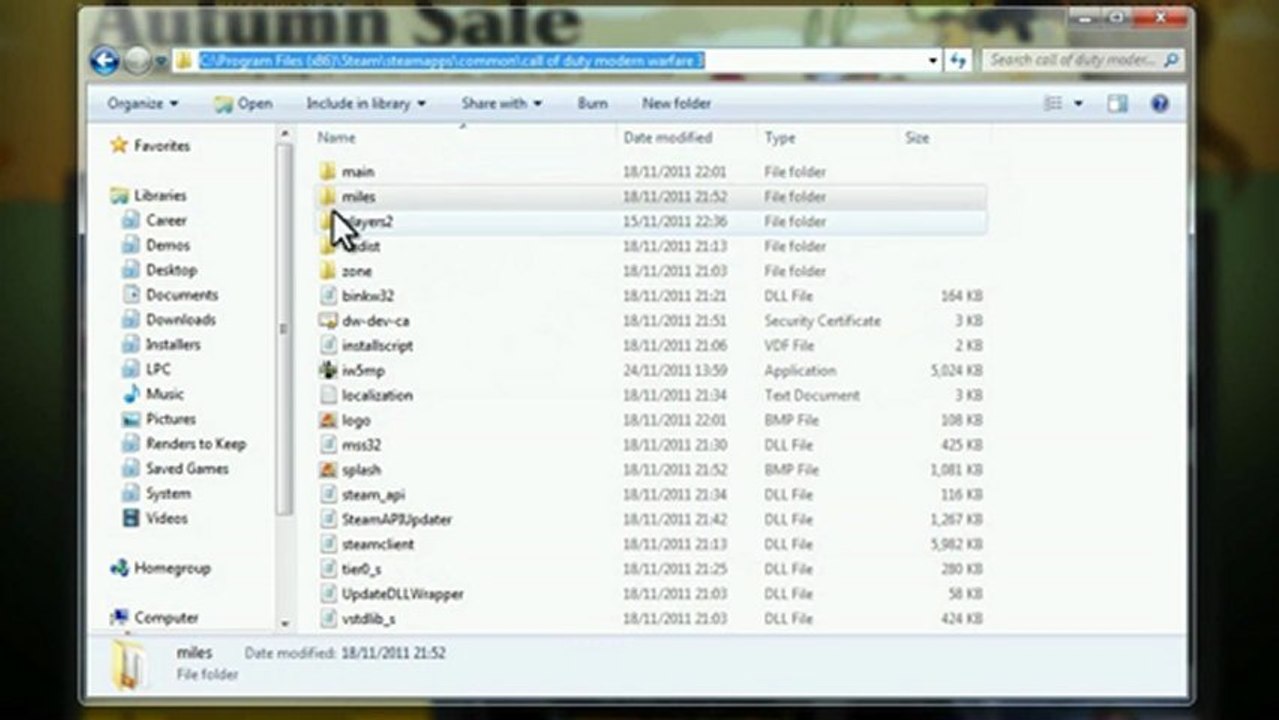
Task: Select the UpdateDLLWrapper file name
Action: pos(402,594)
